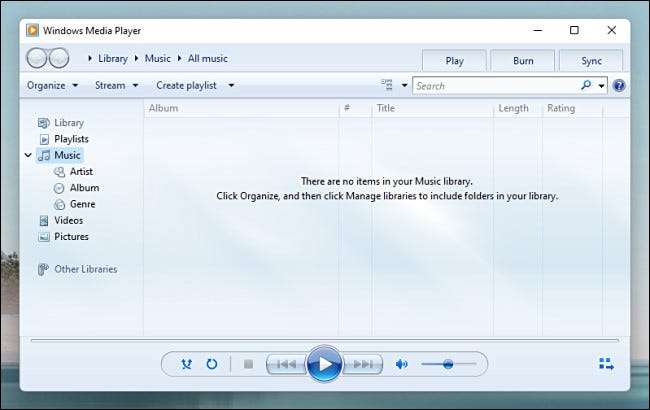Open the Help question mark icon
650x410 pixels.
click(x=619, y=86)
